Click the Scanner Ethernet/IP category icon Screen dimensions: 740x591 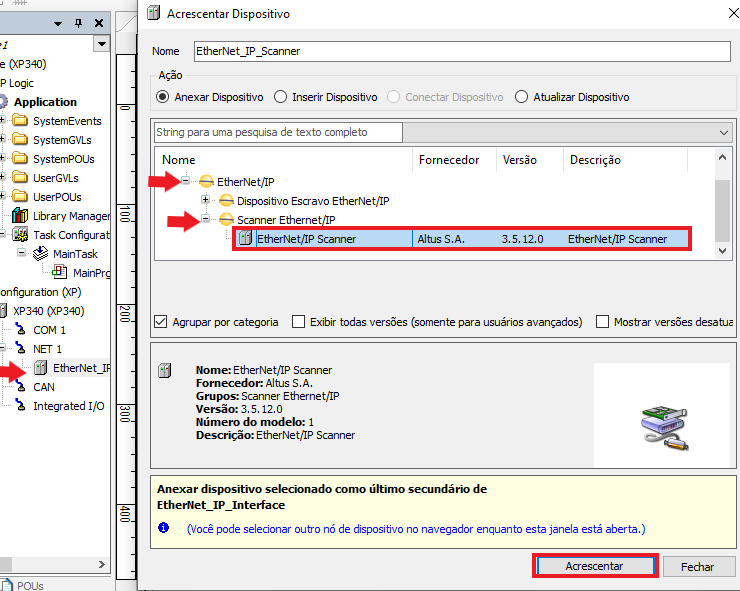226,220
